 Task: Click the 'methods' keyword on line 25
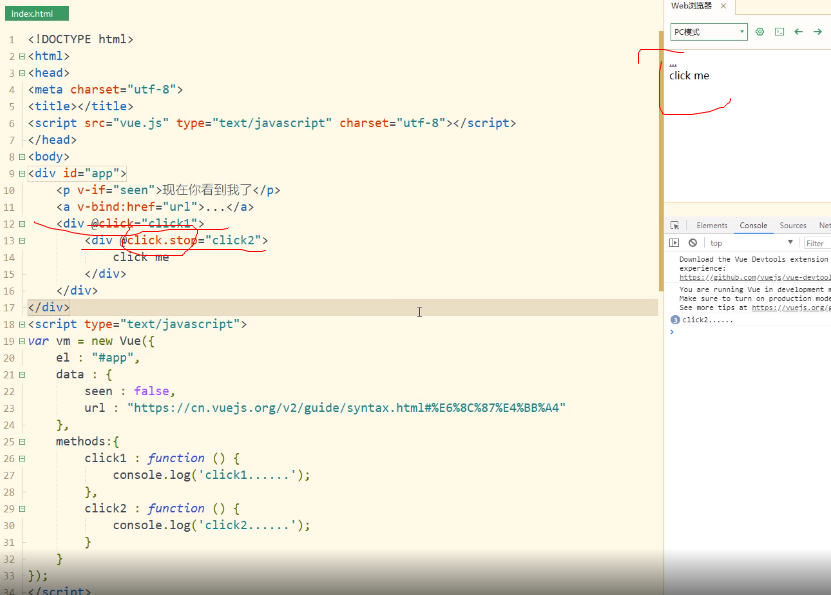(x=81, y=441)
